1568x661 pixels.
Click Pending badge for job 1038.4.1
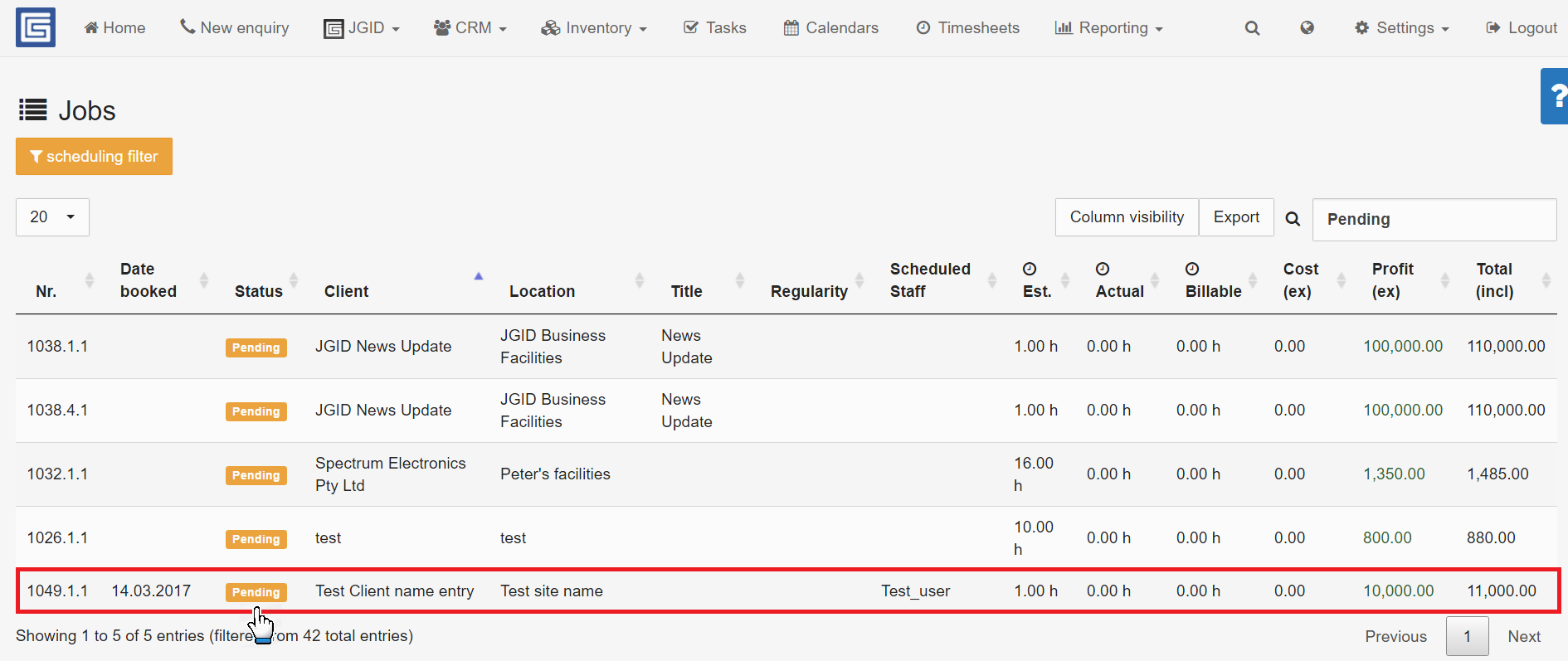pyautogui.click(x=256, y=411)
